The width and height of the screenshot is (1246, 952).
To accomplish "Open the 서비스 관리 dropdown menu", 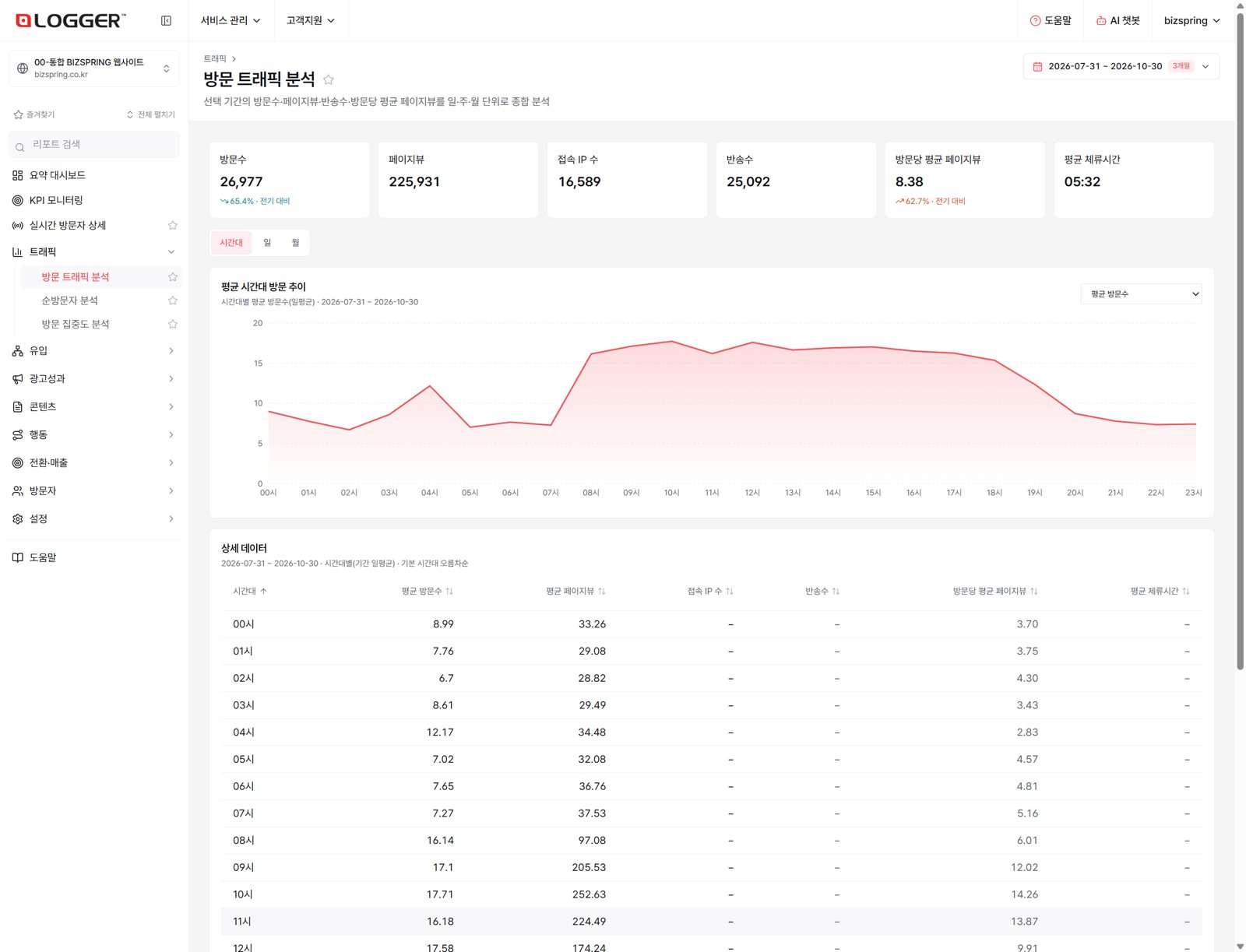I will (231, 21).
